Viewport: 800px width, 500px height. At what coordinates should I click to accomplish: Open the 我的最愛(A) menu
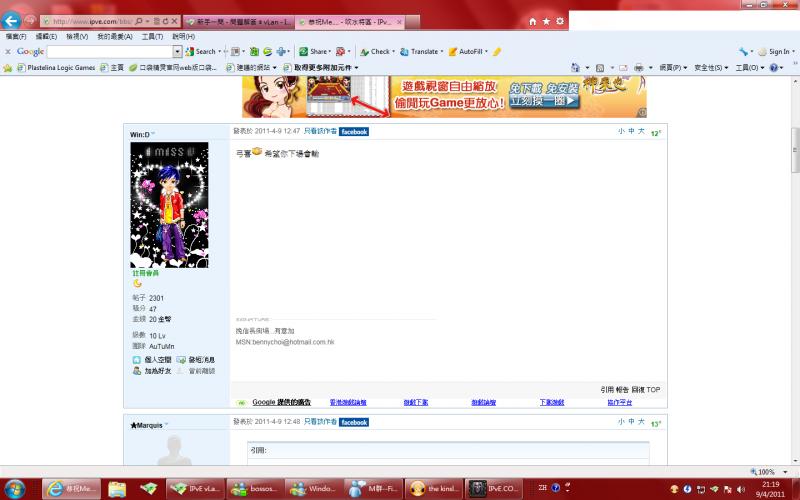click(115, 37)
